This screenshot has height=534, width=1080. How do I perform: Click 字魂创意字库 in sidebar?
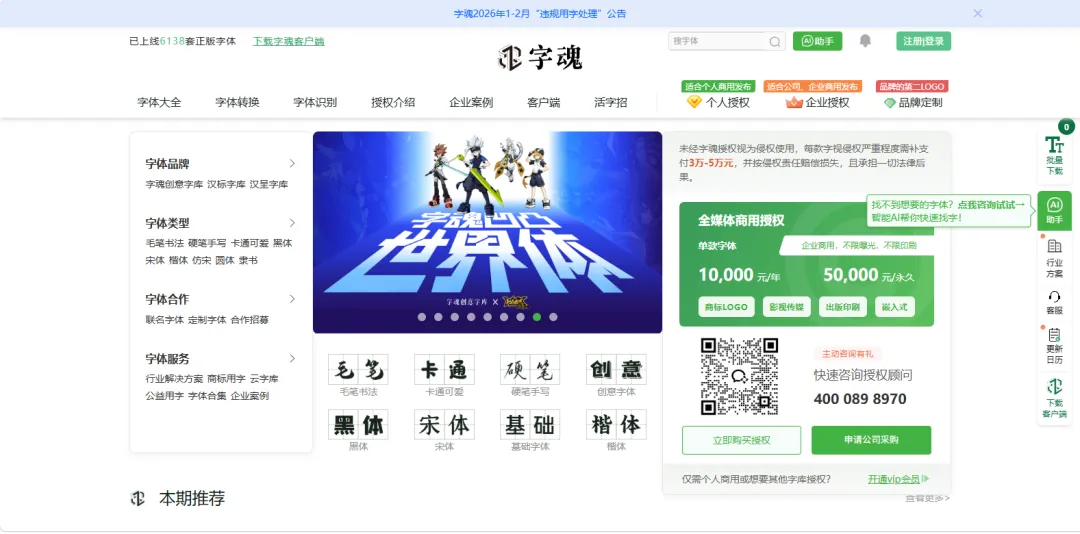pyautogui.click(x=174, y=184)
